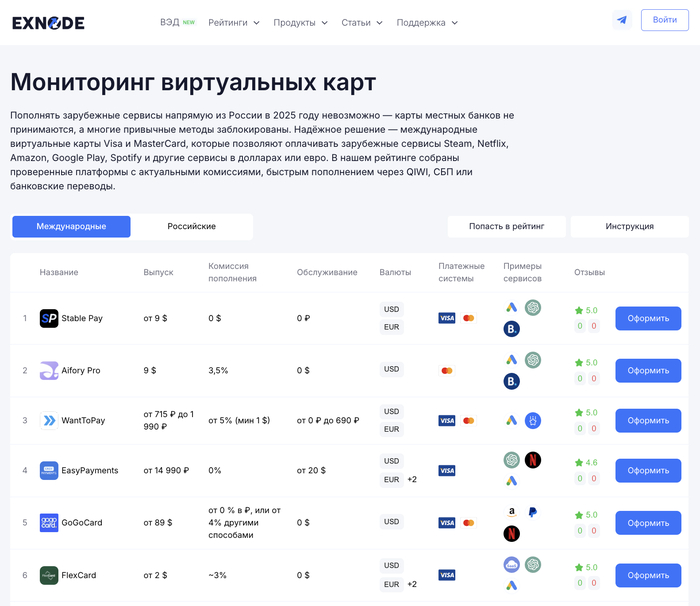Click blue round icon in WantToPay services
Viewport: 700px width, 606px height.
click(x=533, y=421)
